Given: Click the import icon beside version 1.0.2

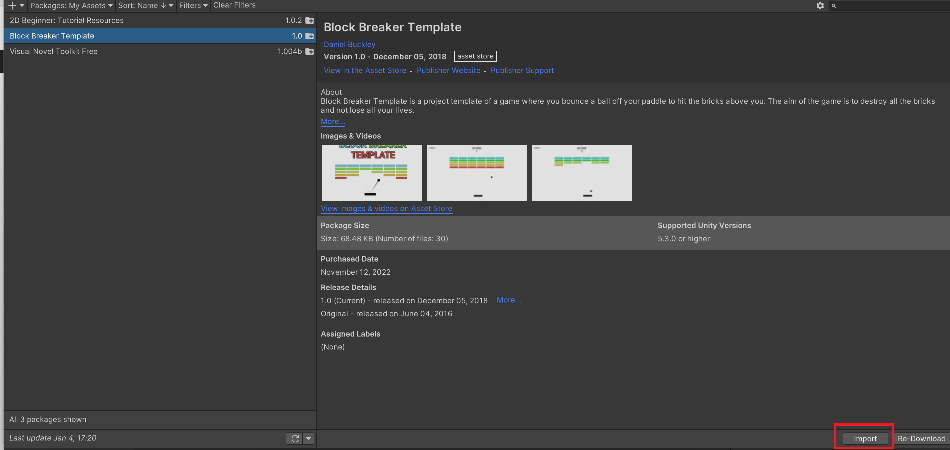Looking at the screenshot, I should click(310, 21).
